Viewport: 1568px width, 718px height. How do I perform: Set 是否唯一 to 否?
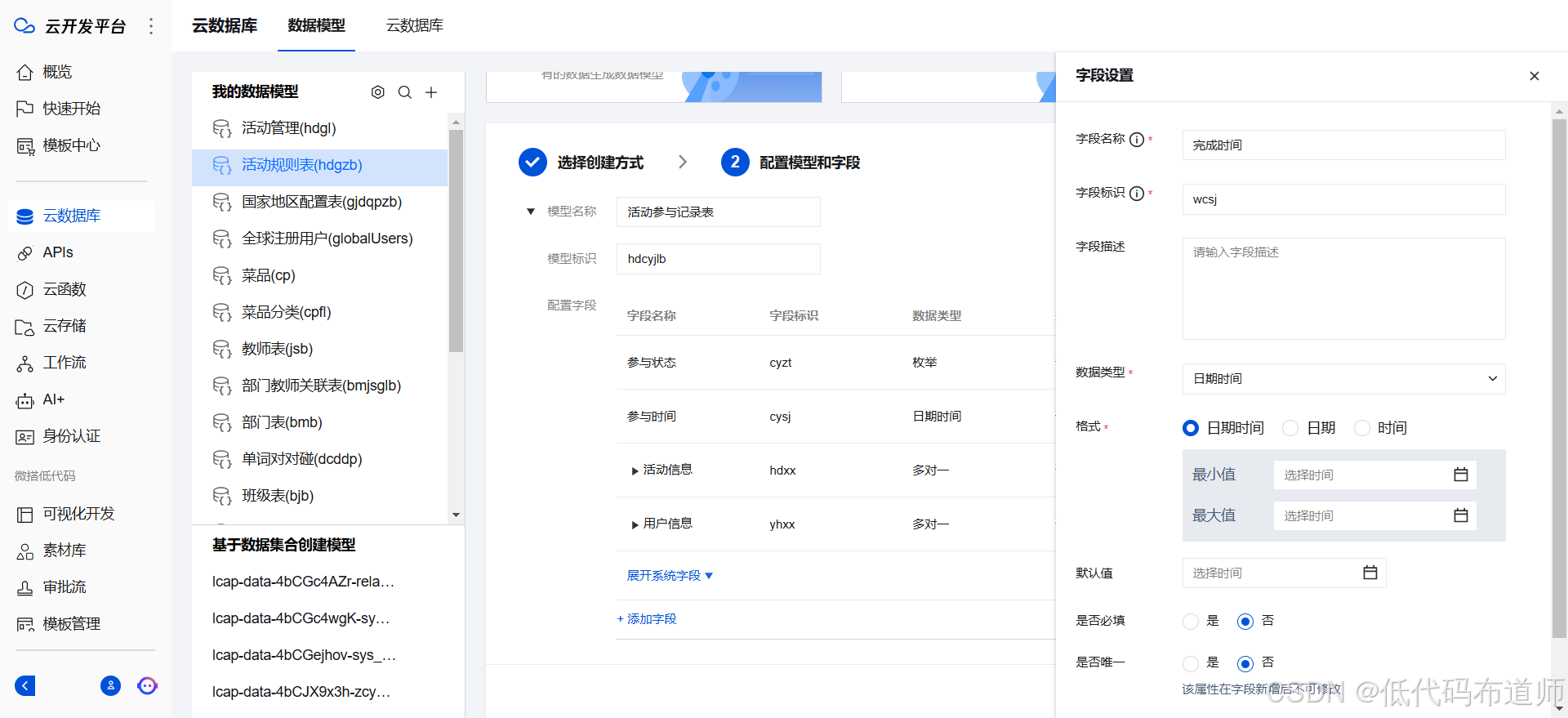[1245, 663]
